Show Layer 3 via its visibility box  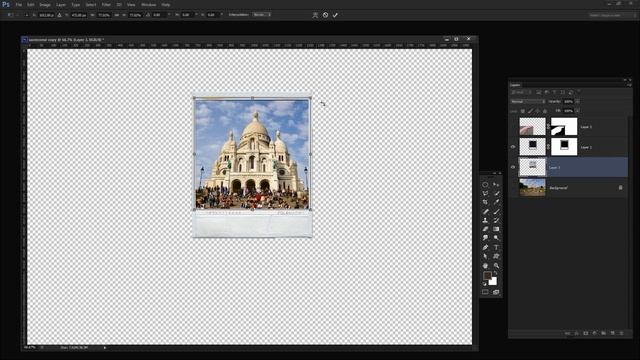tap(513, 127)
